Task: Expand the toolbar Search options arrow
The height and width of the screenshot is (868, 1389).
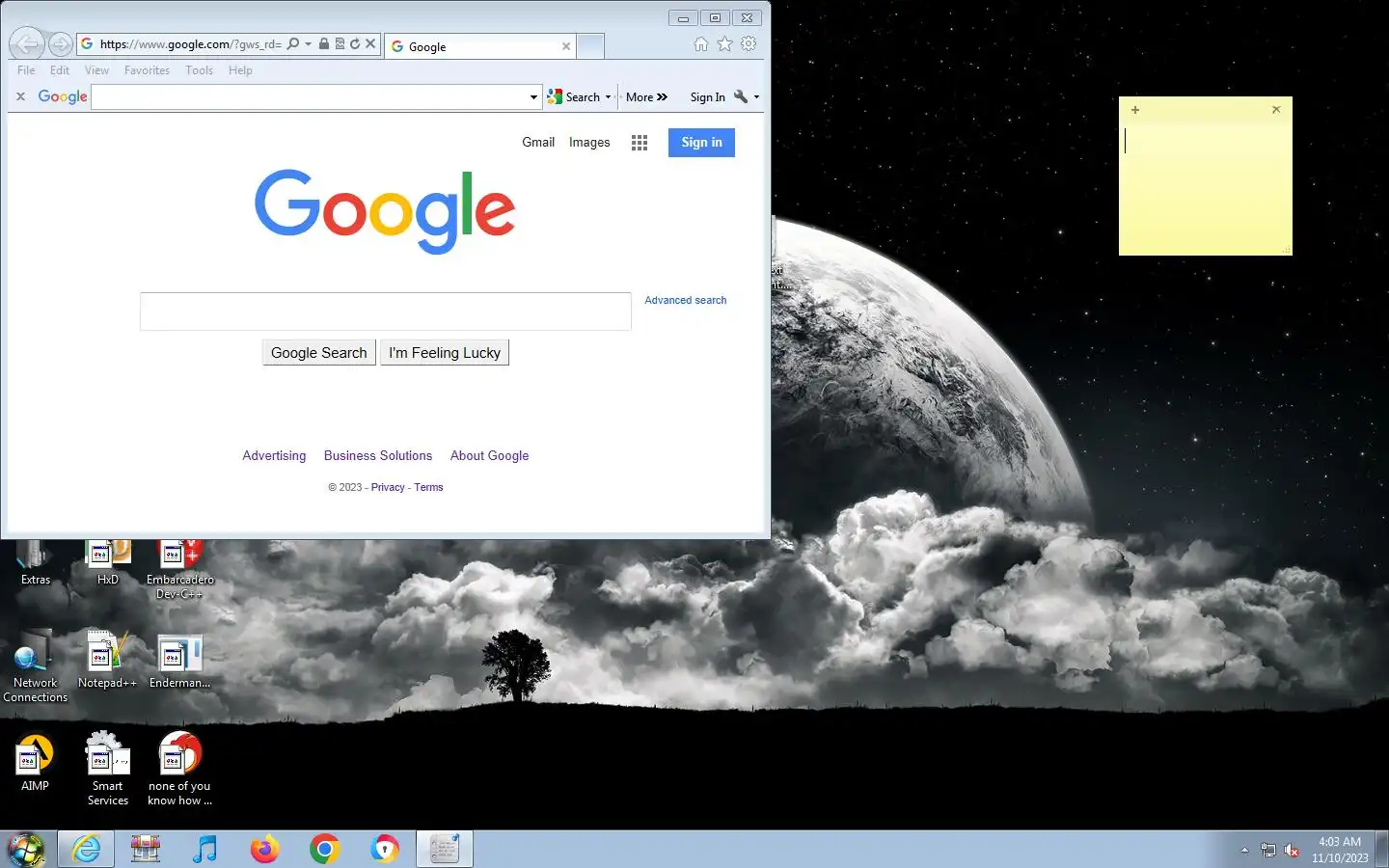Action: click(608, 96)
